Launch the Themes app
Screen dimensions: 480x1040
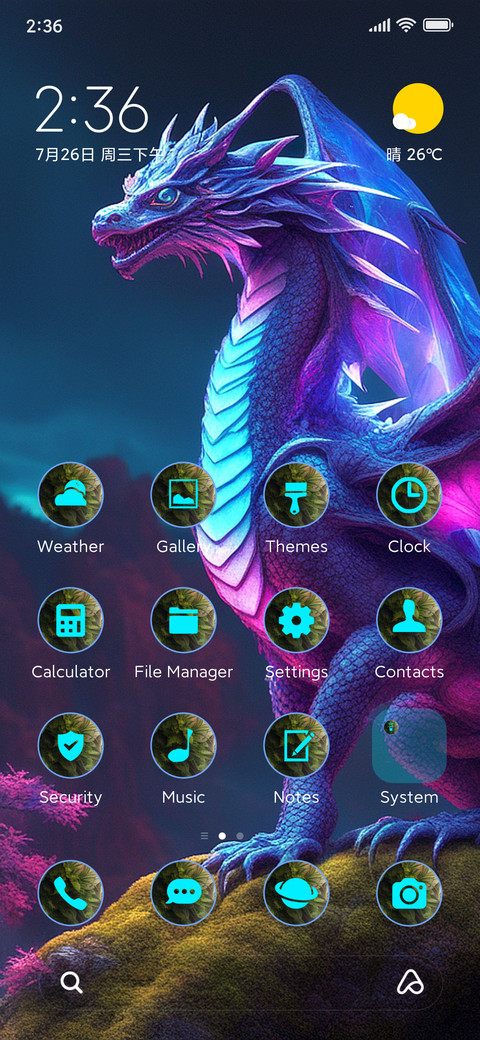296,495
